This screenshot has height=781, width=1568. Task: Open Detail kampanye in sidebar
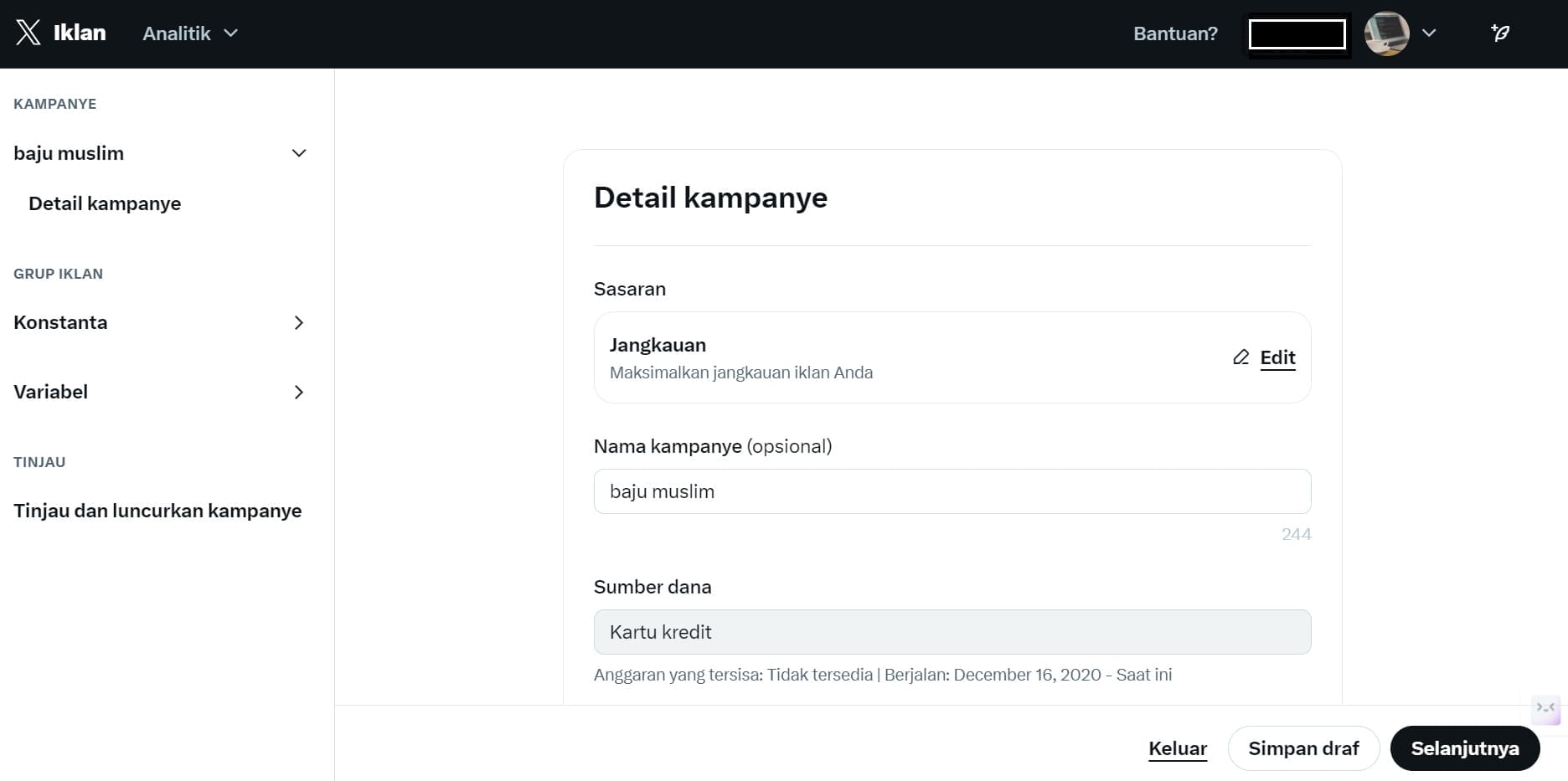click(105, 203)
